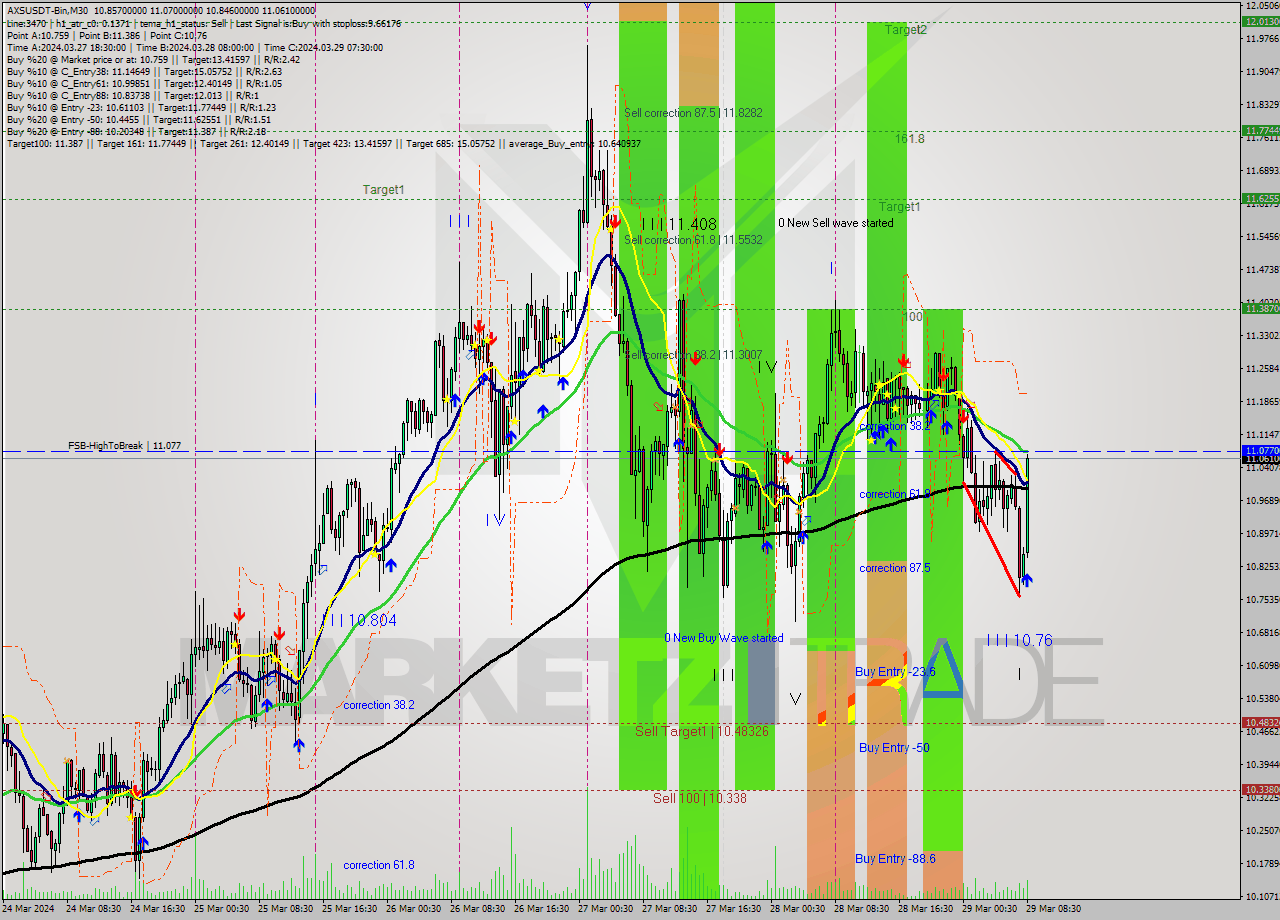This screenshot has width=1280, height=920.
Task: Click the 'FSB-HighToBreak | 11.077' label
Action: [x=125, y=445]
